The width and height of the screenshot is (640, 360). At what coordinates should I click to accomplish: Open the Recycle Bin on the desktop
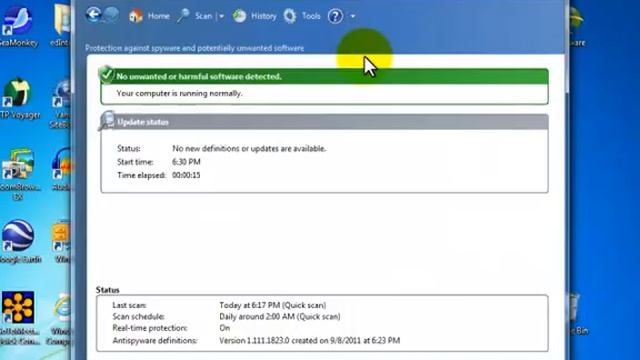pyautogui.click(x=576, y=314)
